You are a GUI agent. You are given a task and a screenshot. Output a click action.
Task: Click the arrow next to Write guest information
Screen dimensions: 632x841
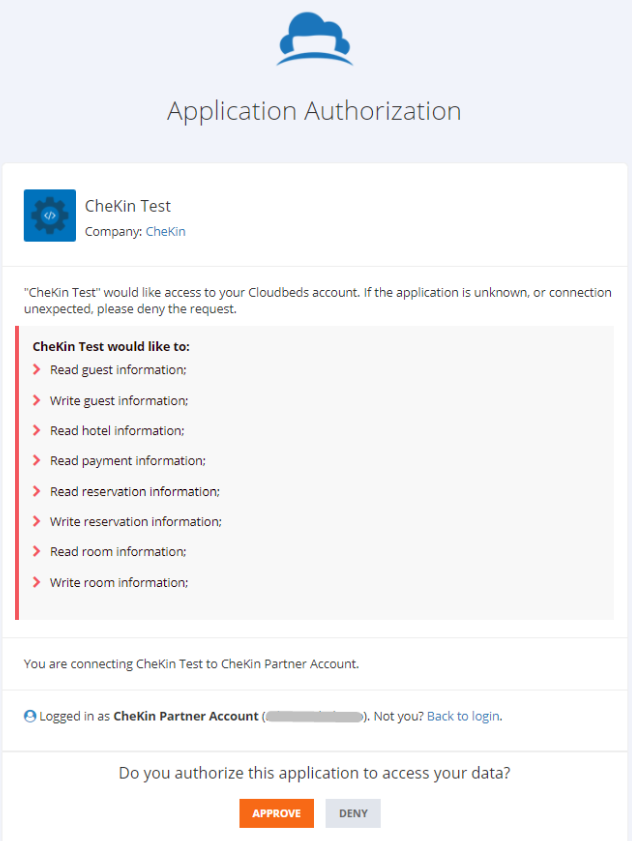(x=36, y=400)
